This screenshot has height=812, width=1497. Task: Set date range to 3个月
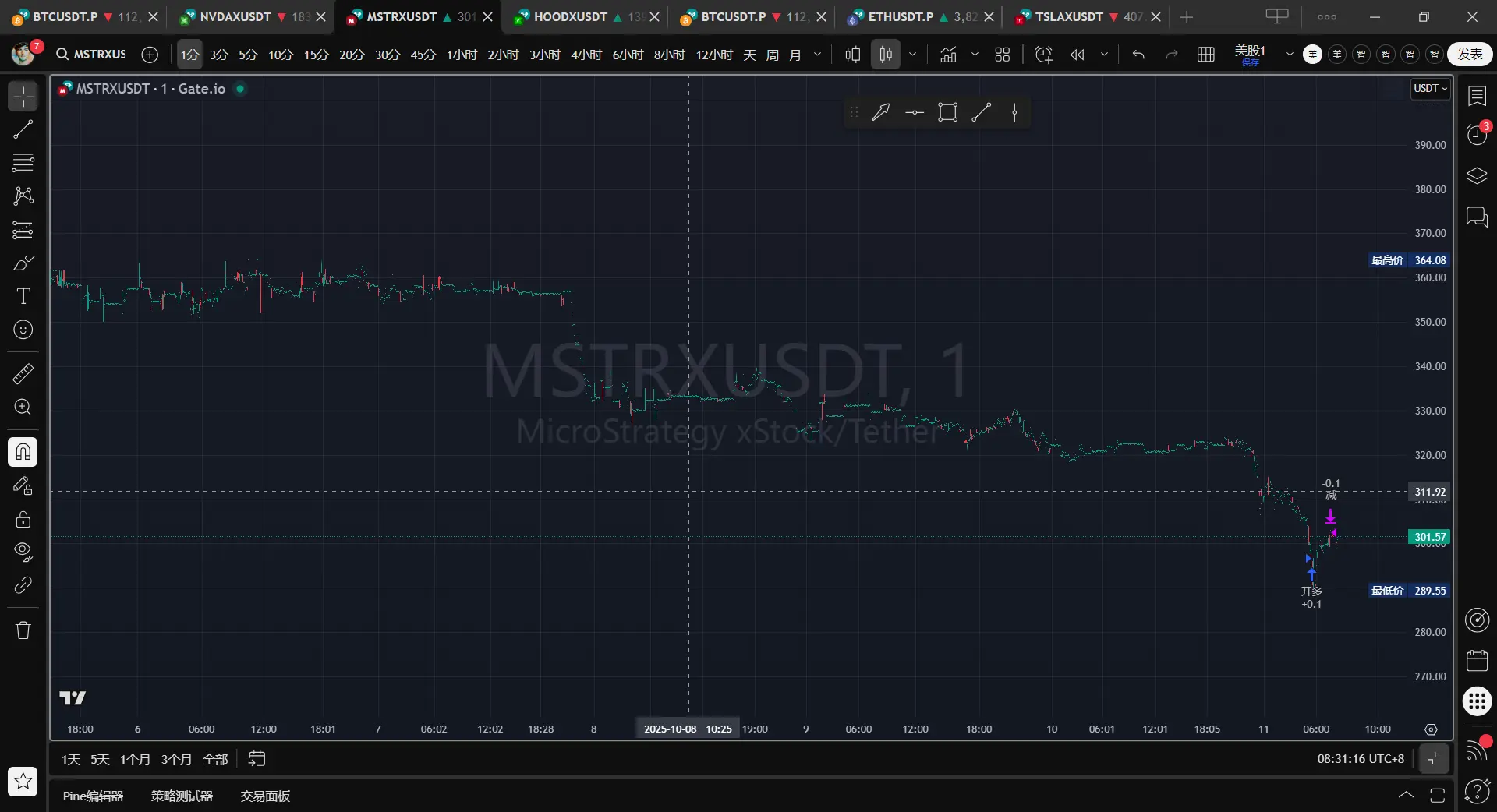(176, 759)
